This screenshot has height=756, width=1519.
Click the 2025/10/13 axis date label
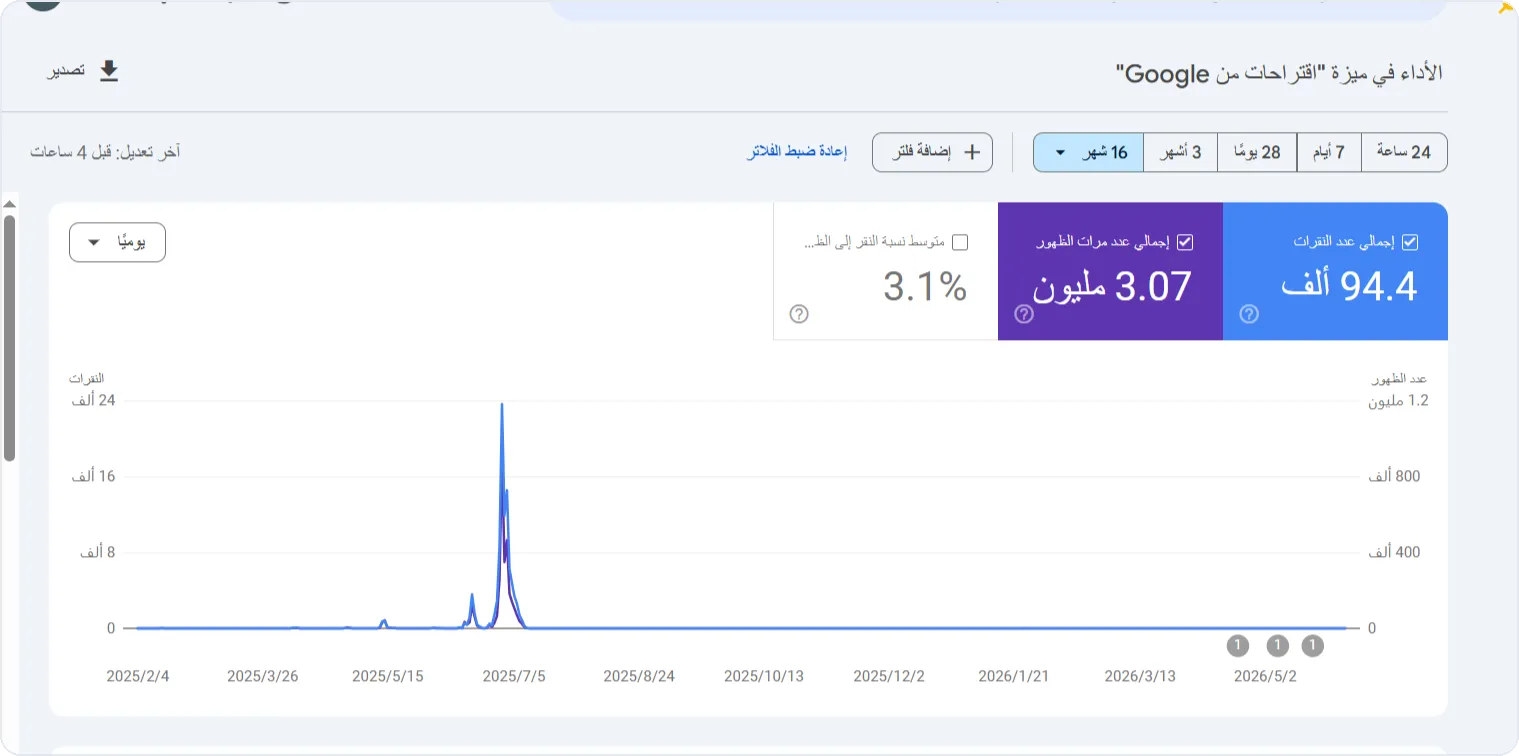[x=764, y=676]
